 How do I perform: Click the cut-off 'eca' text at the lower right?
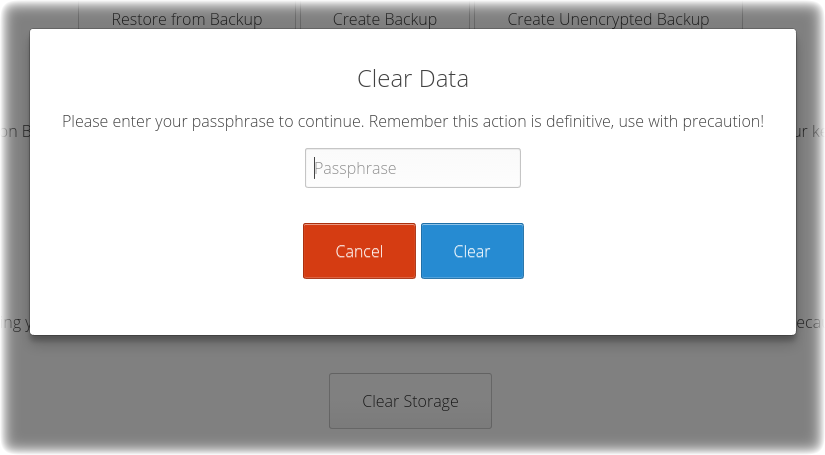(x=809, y=322)
